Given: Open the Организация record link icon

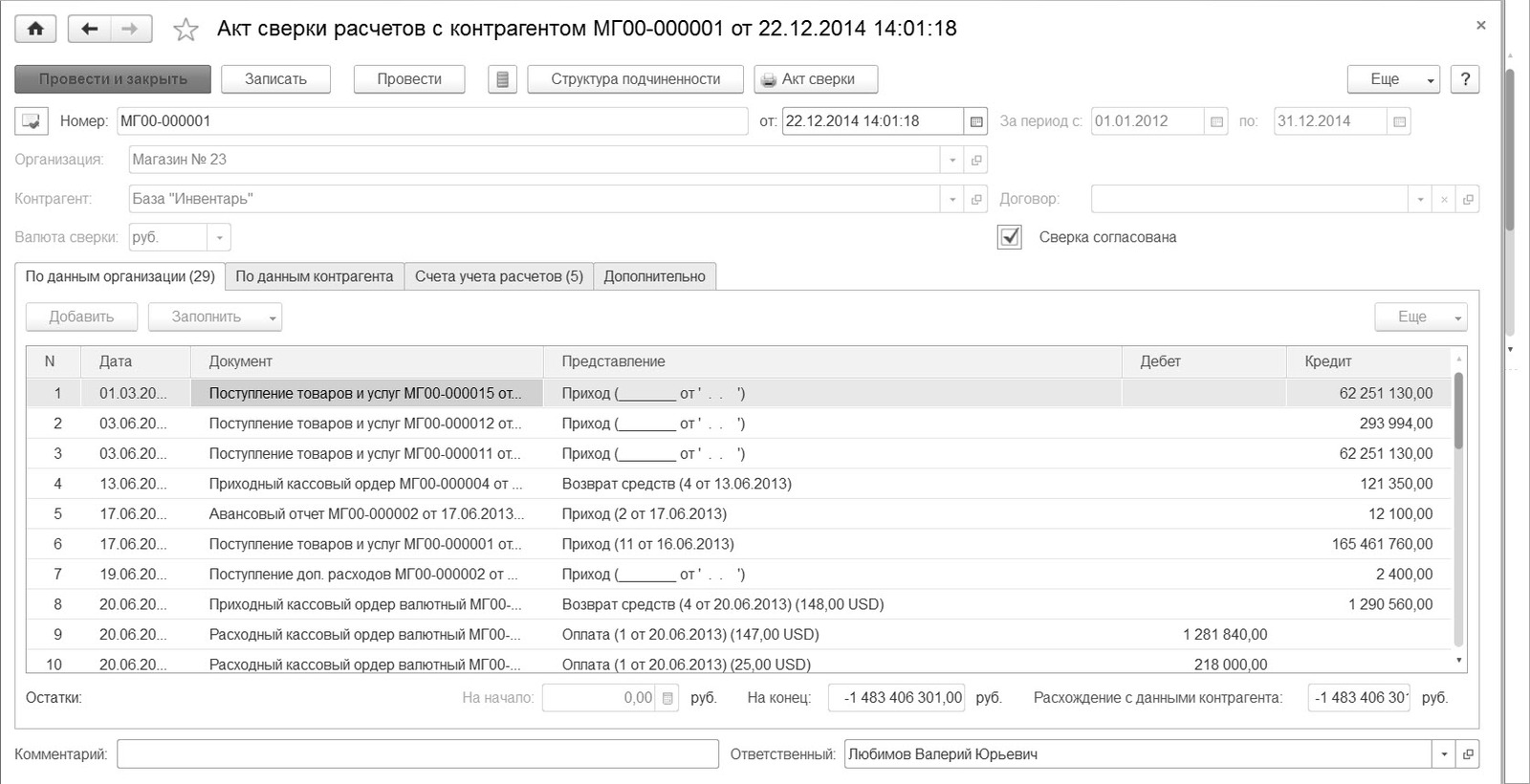Looking at the screenshot, I should click(x=976, y=160).
